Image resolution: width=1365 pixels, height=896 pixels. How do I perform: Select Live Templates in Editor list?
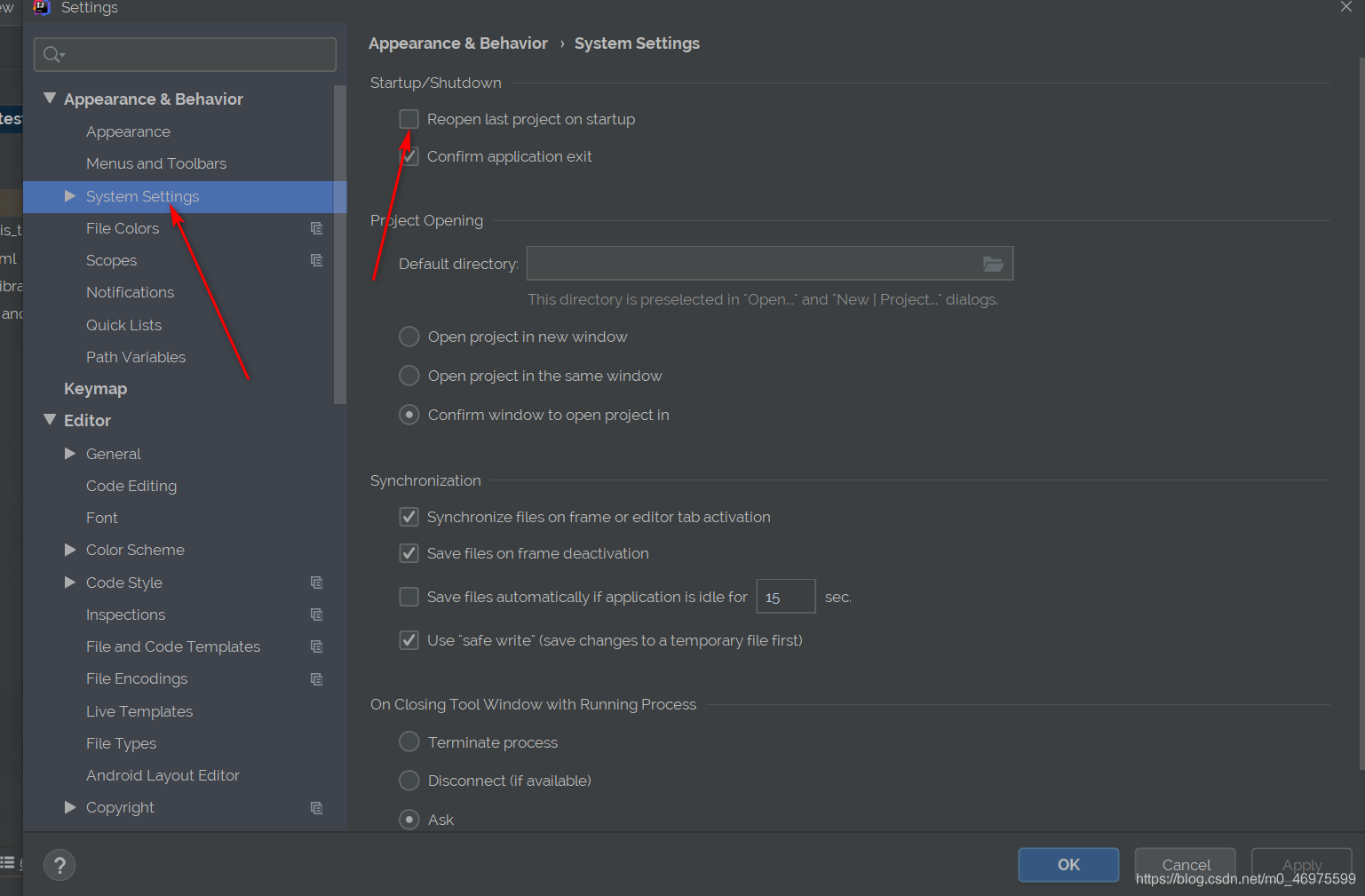(139, 711)
